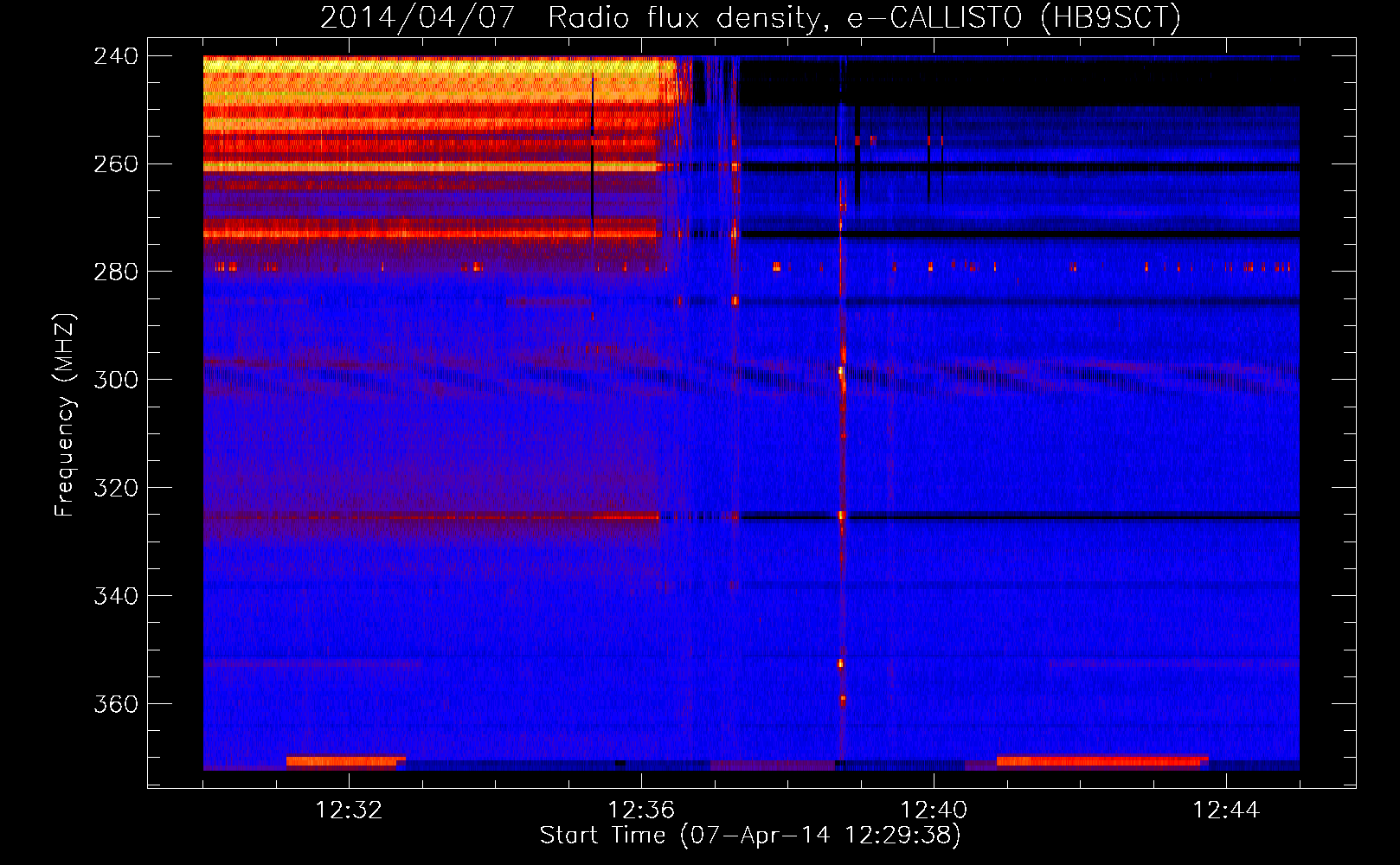Click the 'Frequency (MHZ)' y-axis label
The width and height of the screenshot is (1400, 865).
click(65, 415)
